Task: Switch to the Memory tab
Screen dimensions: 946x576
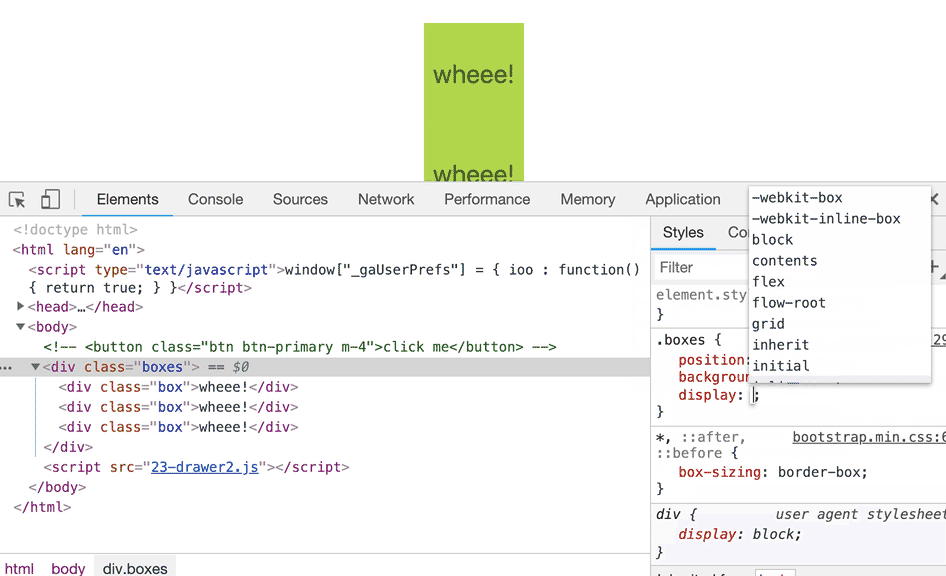Action: 588,200
